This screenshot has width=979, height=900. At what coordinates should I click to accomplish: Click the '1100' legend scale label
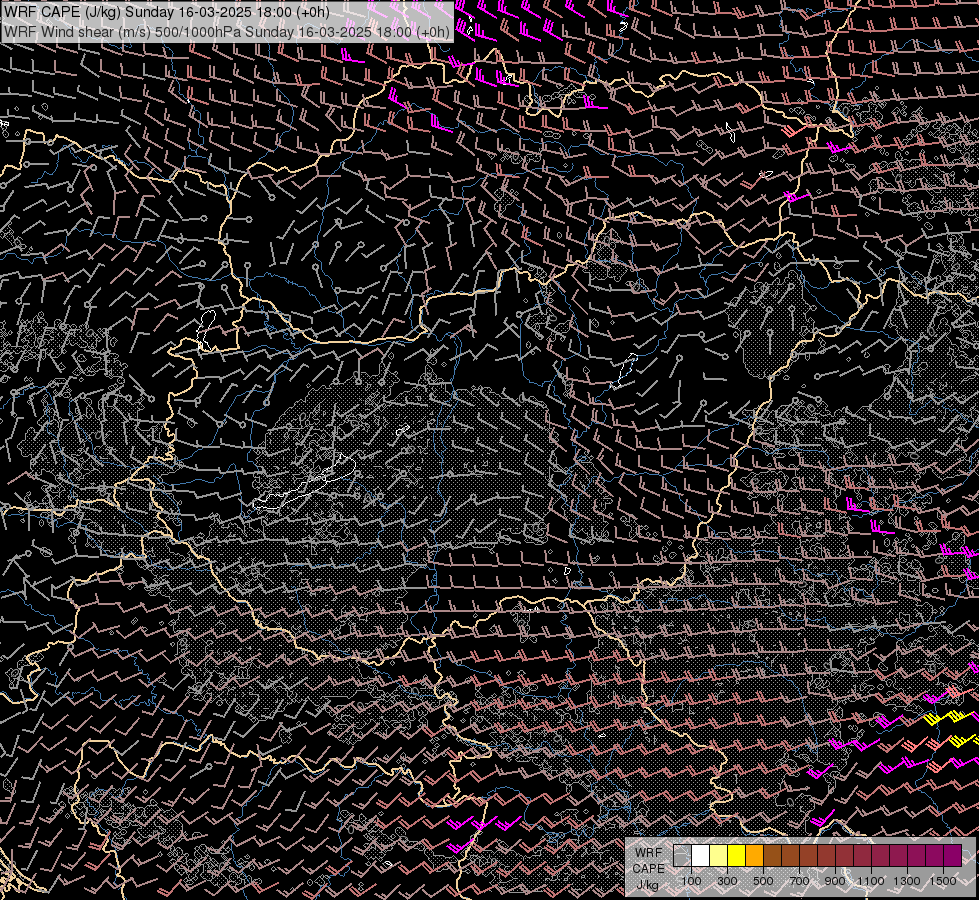(x=870, y=881)
